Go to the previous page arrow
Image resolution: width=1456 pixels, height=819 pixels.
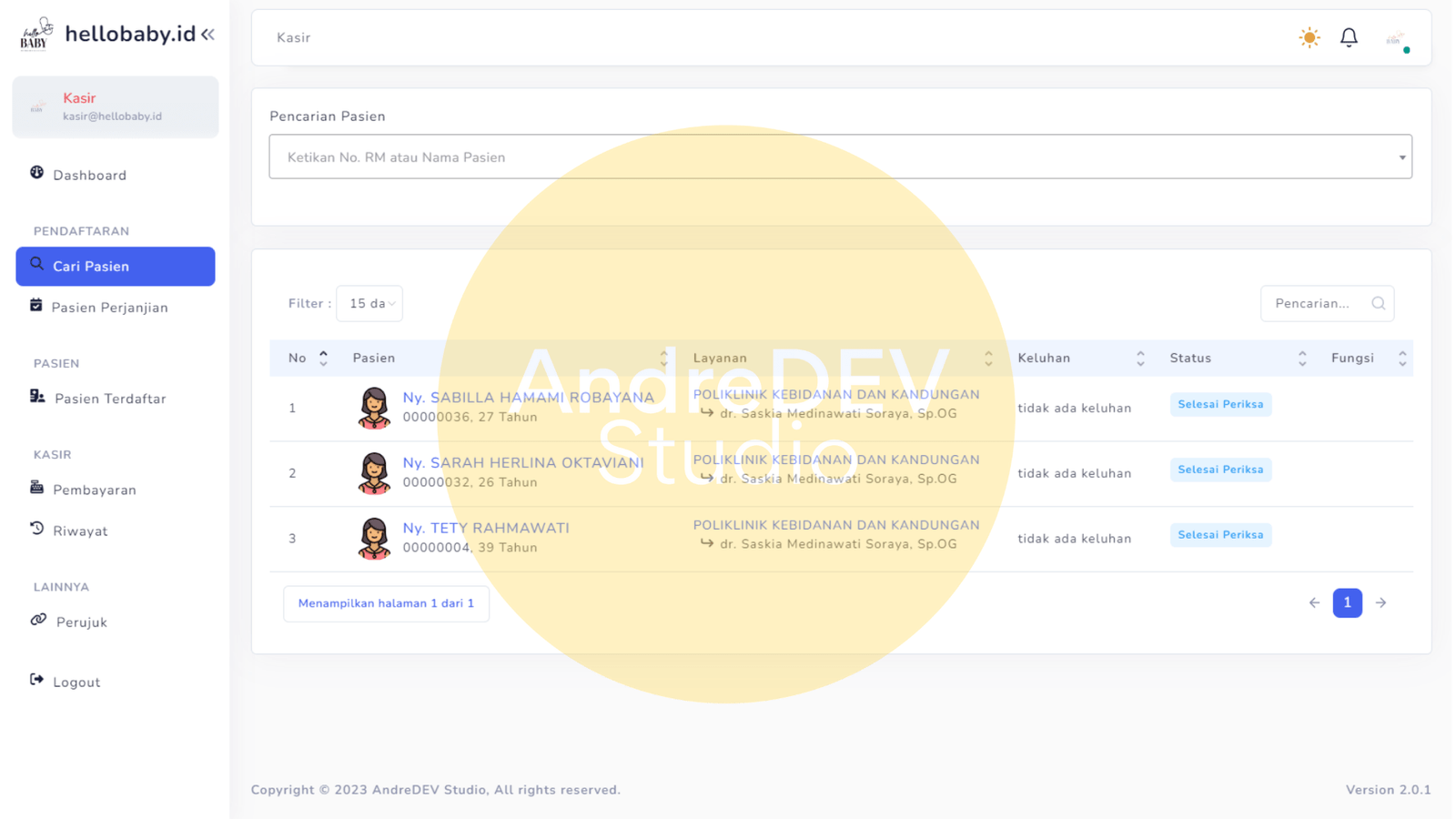[x=1314, y=603]
